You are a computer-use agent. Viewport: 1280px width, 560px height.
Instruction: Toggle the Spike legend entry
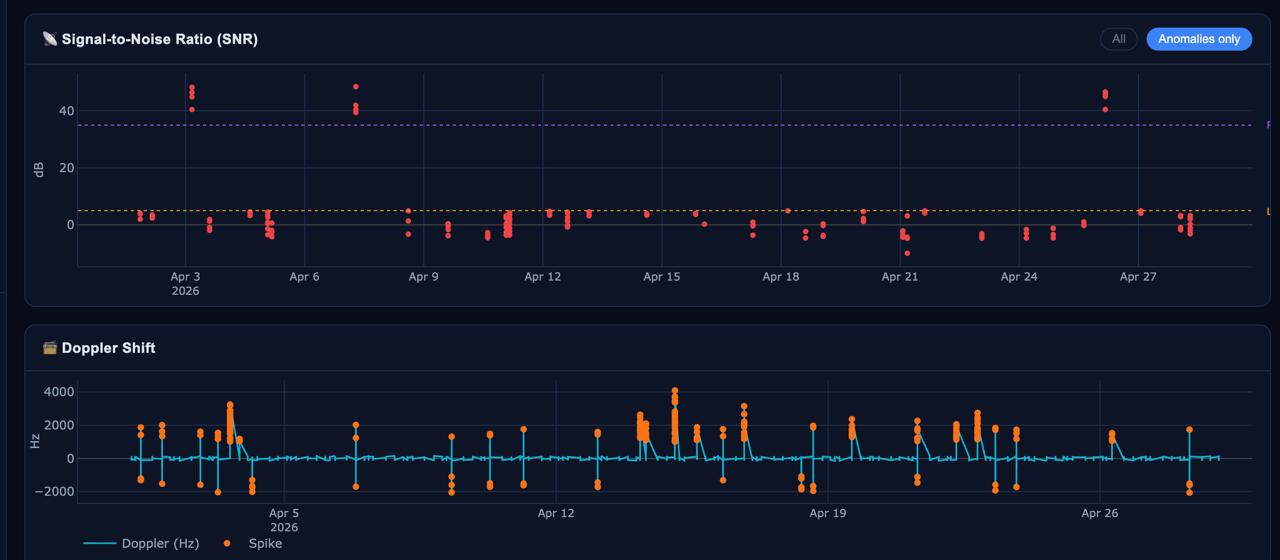(x=253, y=543)
